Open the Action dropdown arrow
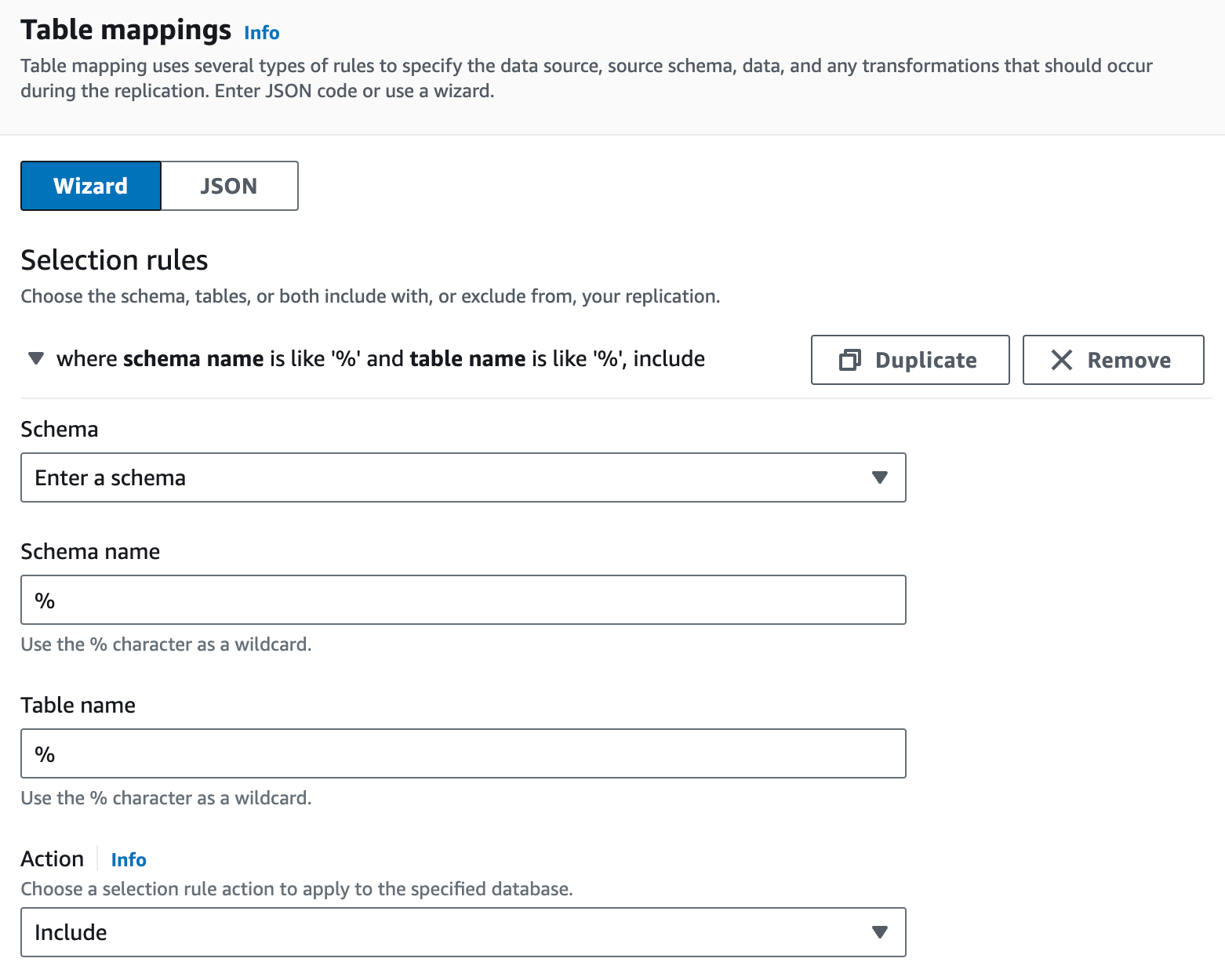 pos(880,932)
